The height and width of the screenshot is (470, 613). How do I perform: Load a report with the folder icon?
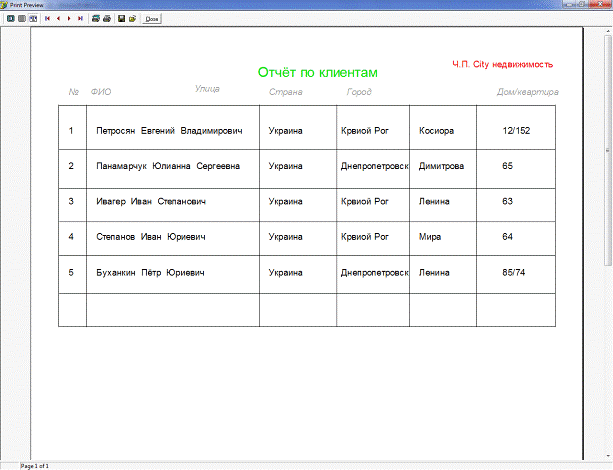click(x=132, y=18)
